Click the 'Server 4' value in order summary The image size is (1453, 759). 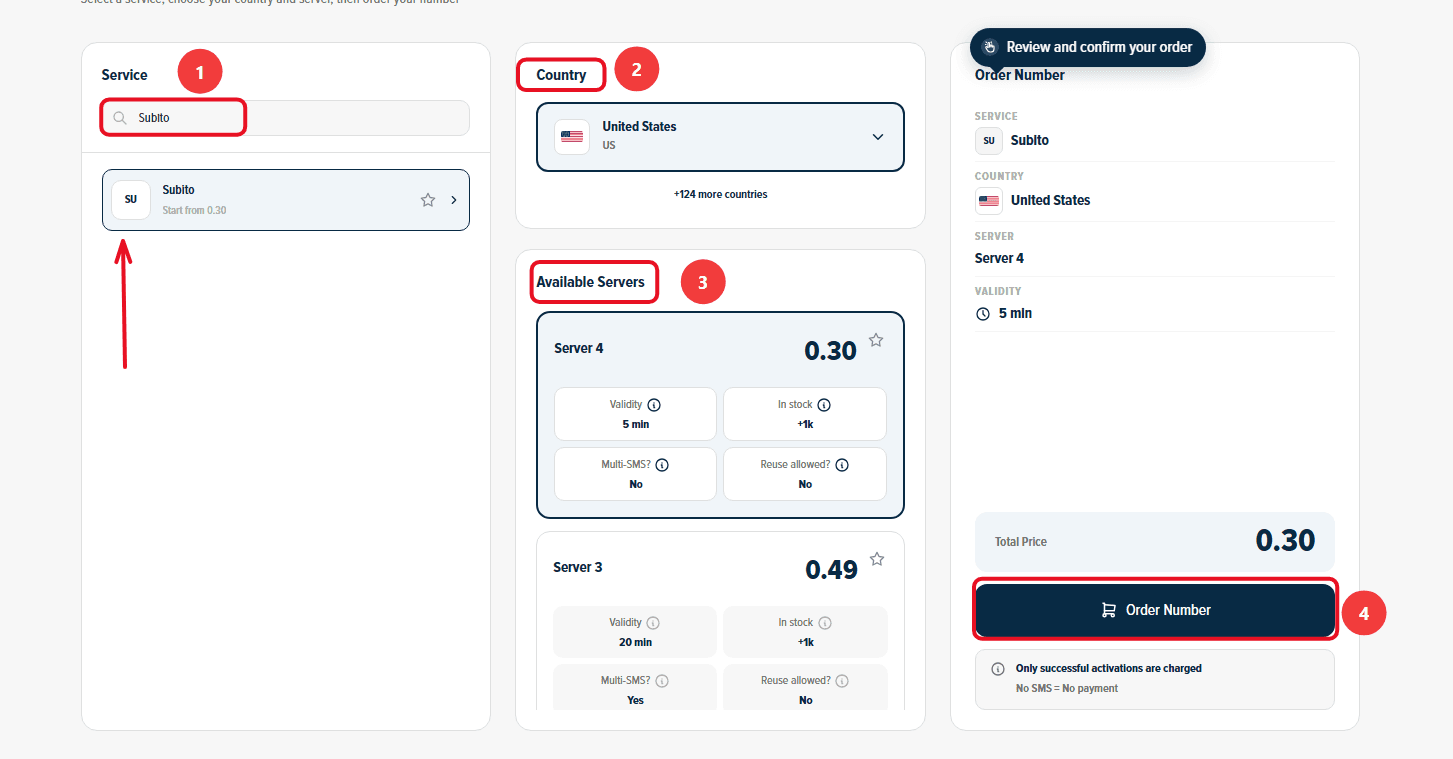coord(999,258)
